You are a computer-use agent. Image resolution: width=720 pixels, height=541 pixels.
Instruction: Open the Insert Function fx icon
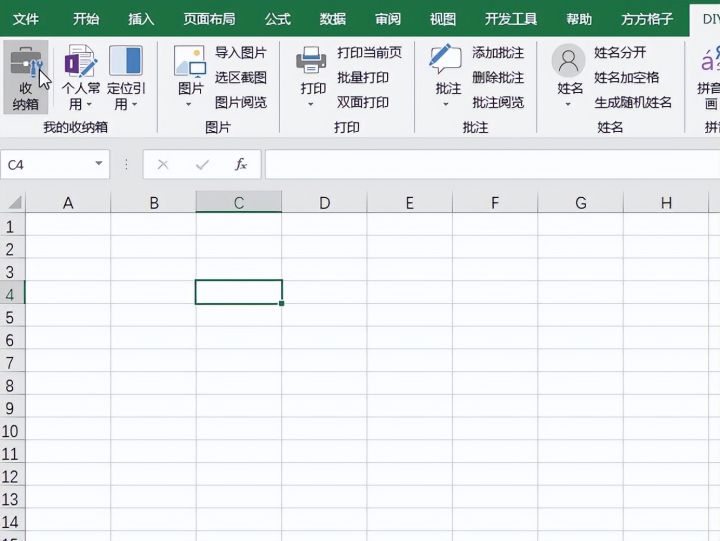(241, 164)
